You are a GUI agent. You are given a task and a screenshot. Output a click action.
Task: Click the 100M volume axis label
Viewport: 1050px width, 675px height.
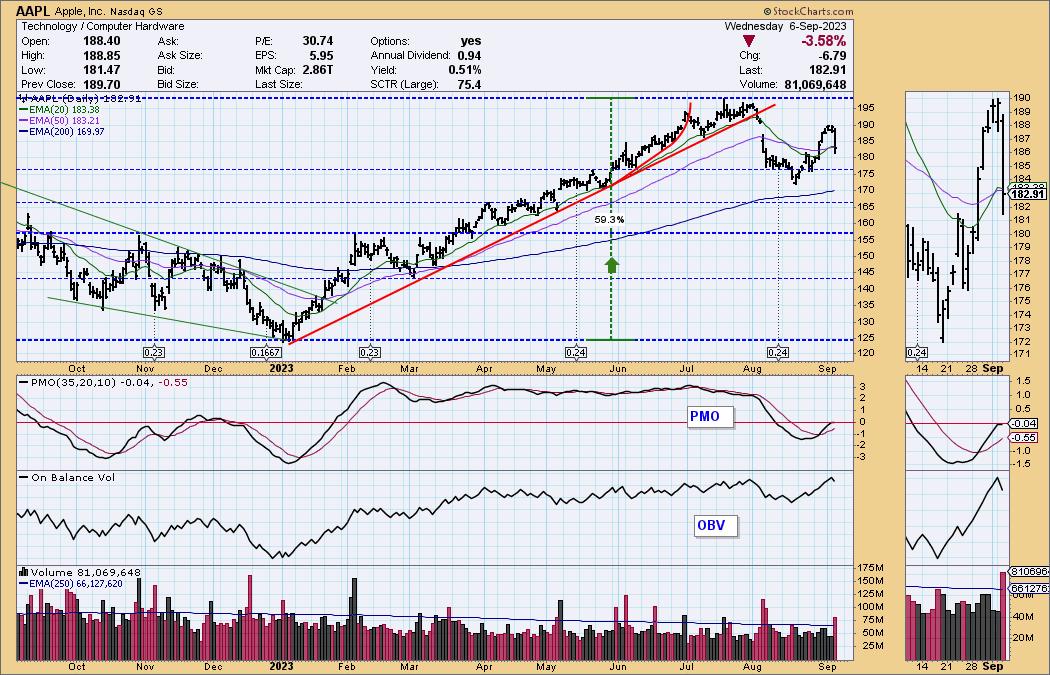(x=870, y=607)
